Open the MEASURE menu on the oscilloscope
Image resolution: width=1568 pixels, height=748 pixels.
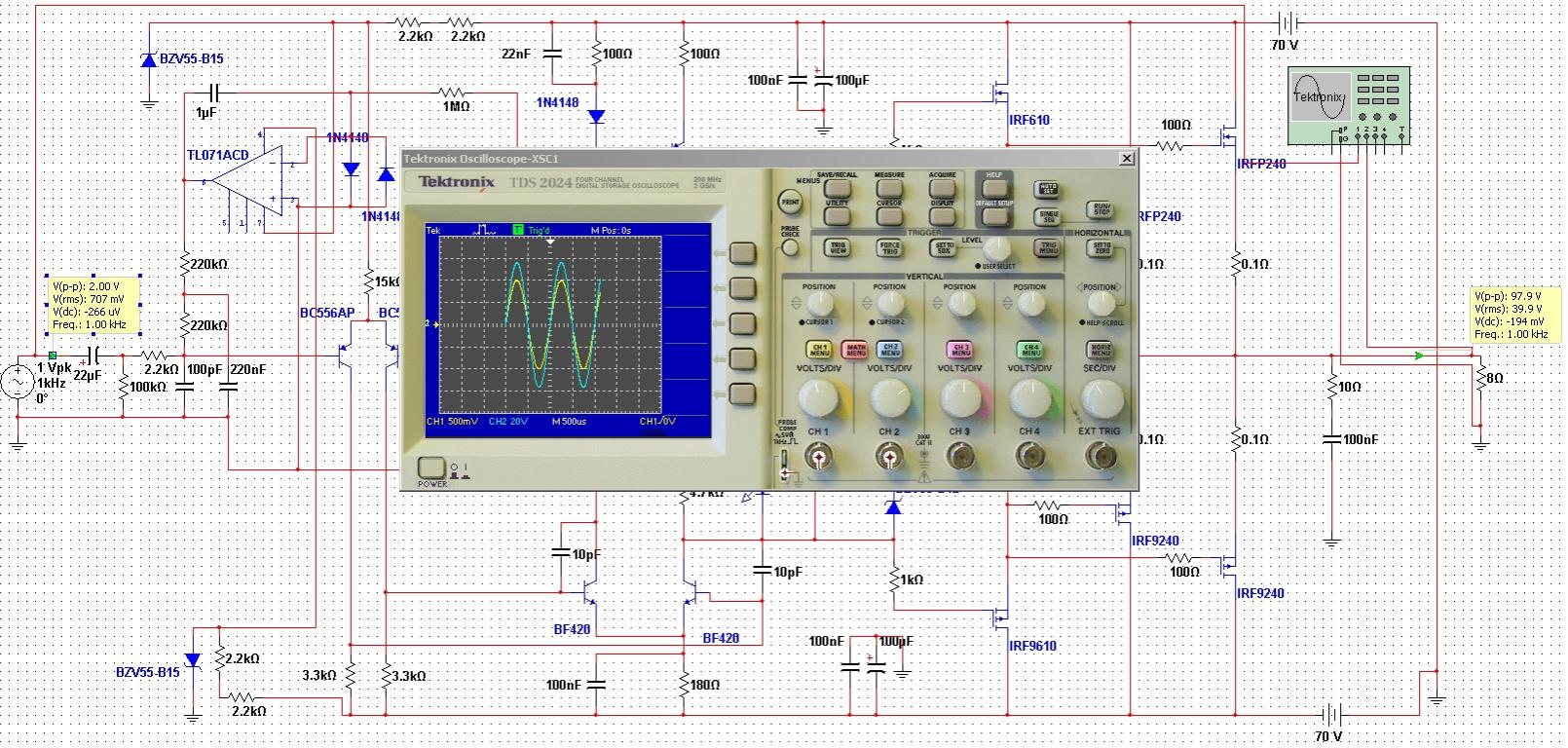pos(889,188)
